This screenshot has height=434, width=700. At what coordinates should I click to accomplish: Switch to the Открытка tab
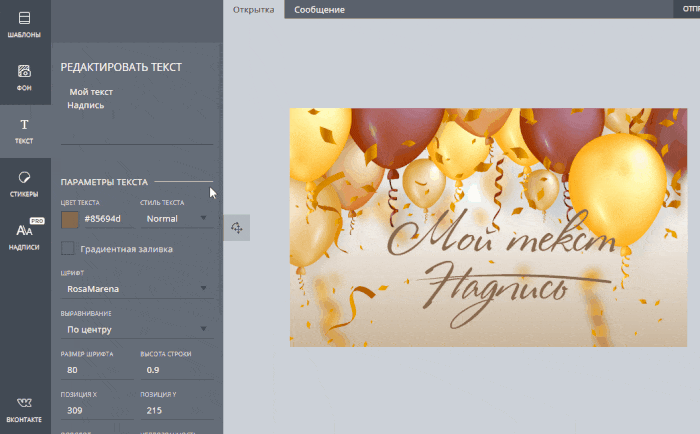pyautogui.click(x=254, y=9)
